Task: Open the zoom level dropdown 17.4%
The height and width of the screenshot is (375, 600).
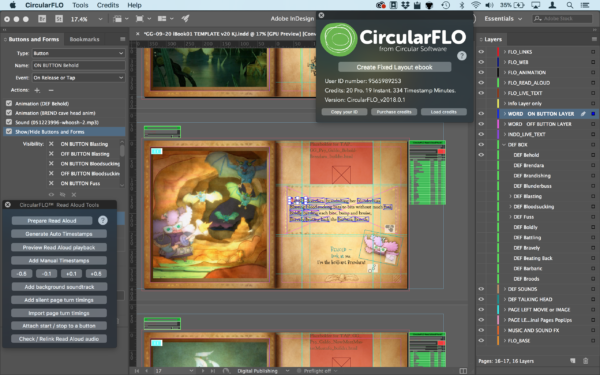Action: [x=100, y=19]
